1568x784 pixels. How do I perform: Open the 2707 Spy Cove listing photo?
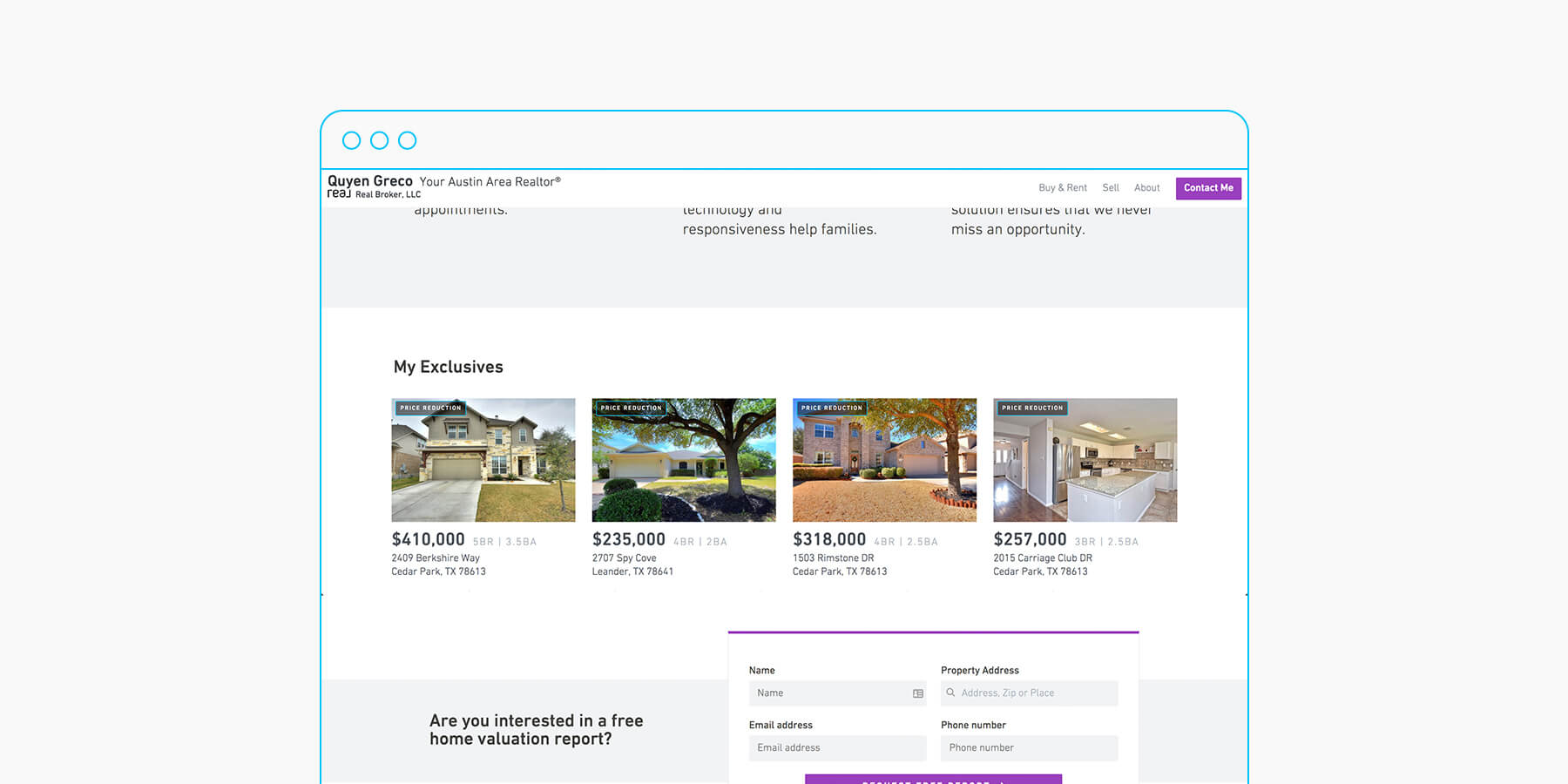(x=684, y=460)
